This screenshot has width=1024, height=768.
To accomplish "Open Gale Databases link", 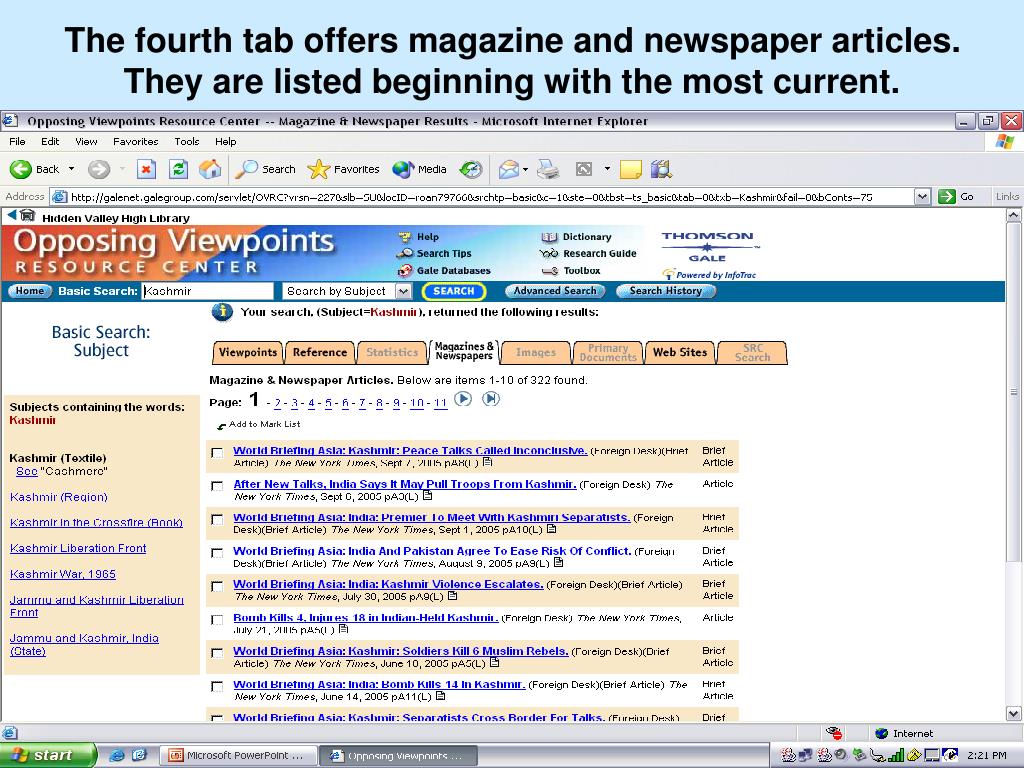I will click(453, 270).
